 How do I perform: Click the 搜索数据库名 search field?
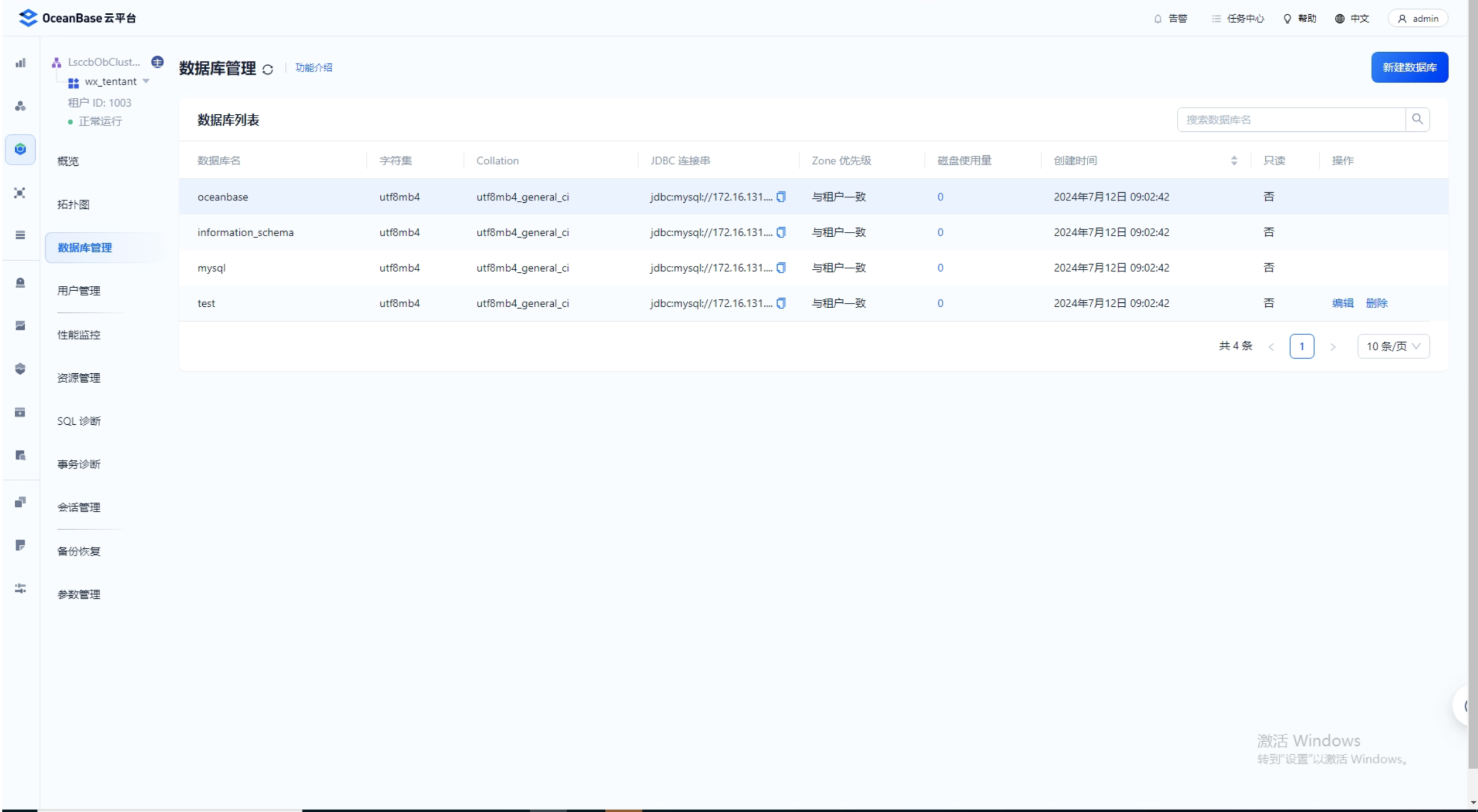(x=1290, y=120)
